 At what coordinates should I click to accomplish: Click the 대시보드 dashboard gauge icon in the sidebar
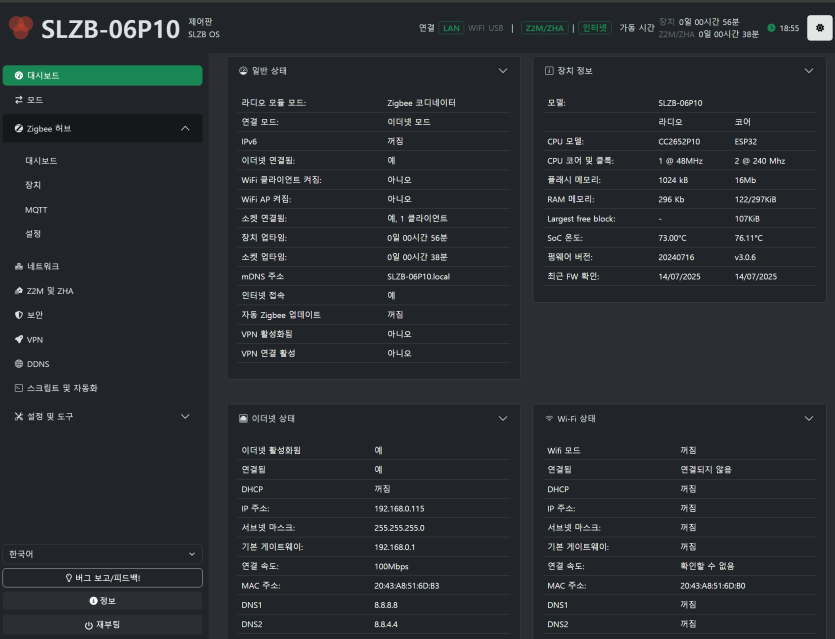pyautogui.click(x=19, y=76)
